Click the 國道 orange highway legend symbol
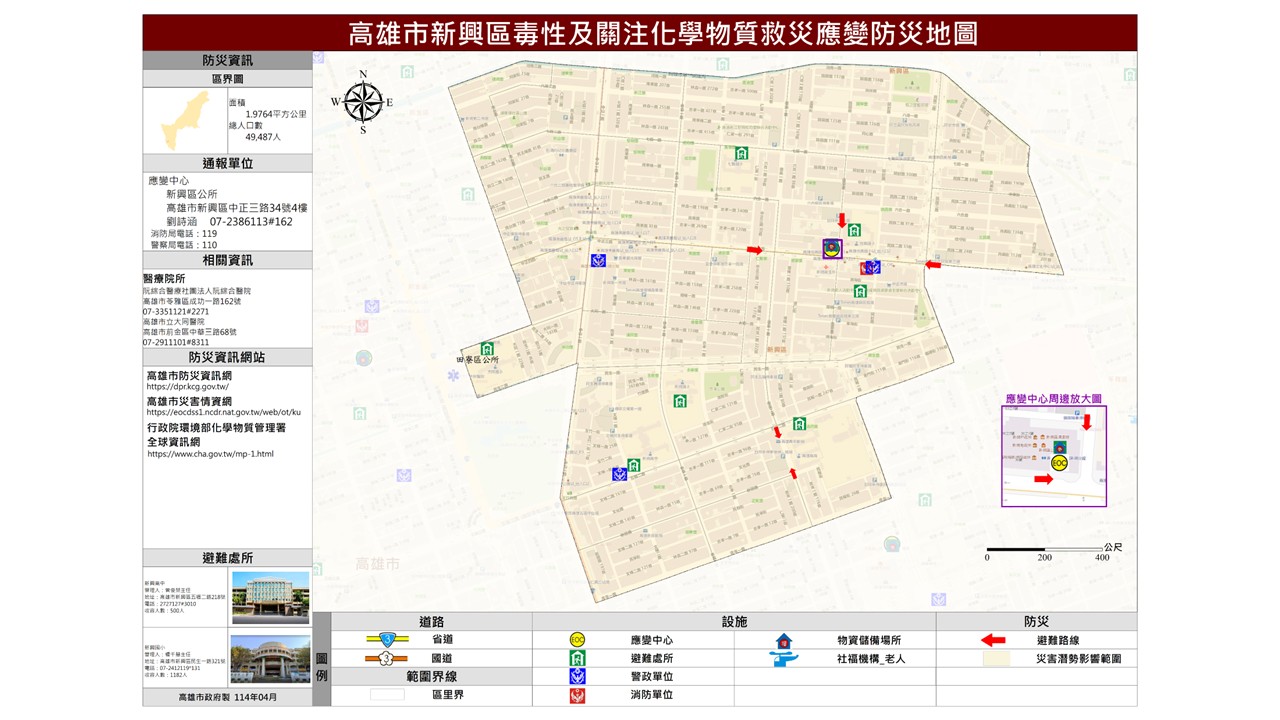The image size is (1280, 720). [386, 658]
